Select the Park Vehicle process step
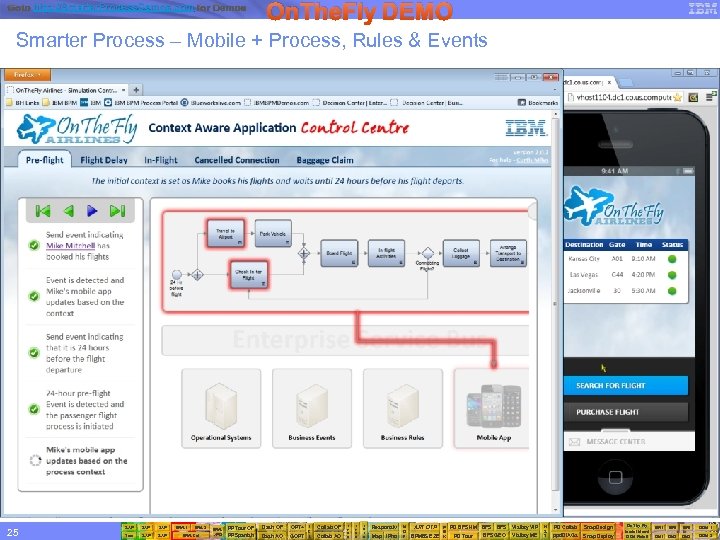720x540 pixels. (273, 234)
